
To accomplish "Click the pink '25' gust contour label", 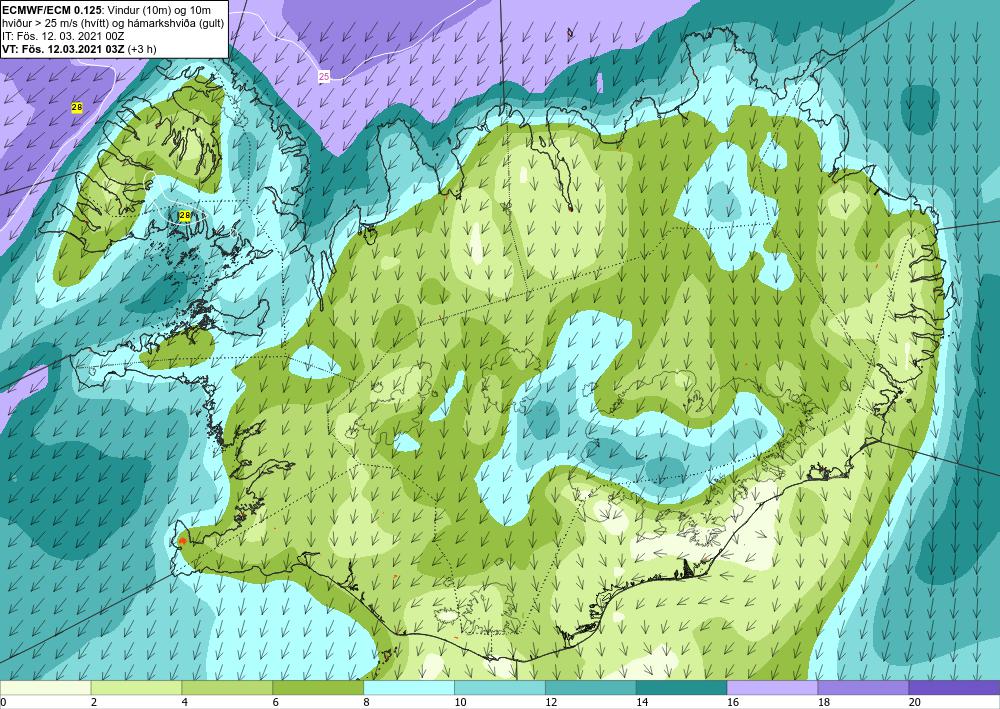I will pos(324,77).
